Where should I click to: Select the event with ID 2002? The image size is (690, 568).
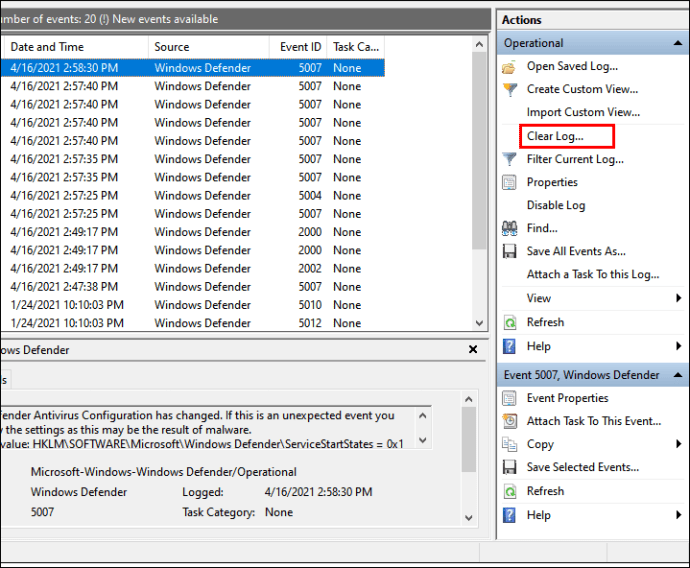pos(193,268)
